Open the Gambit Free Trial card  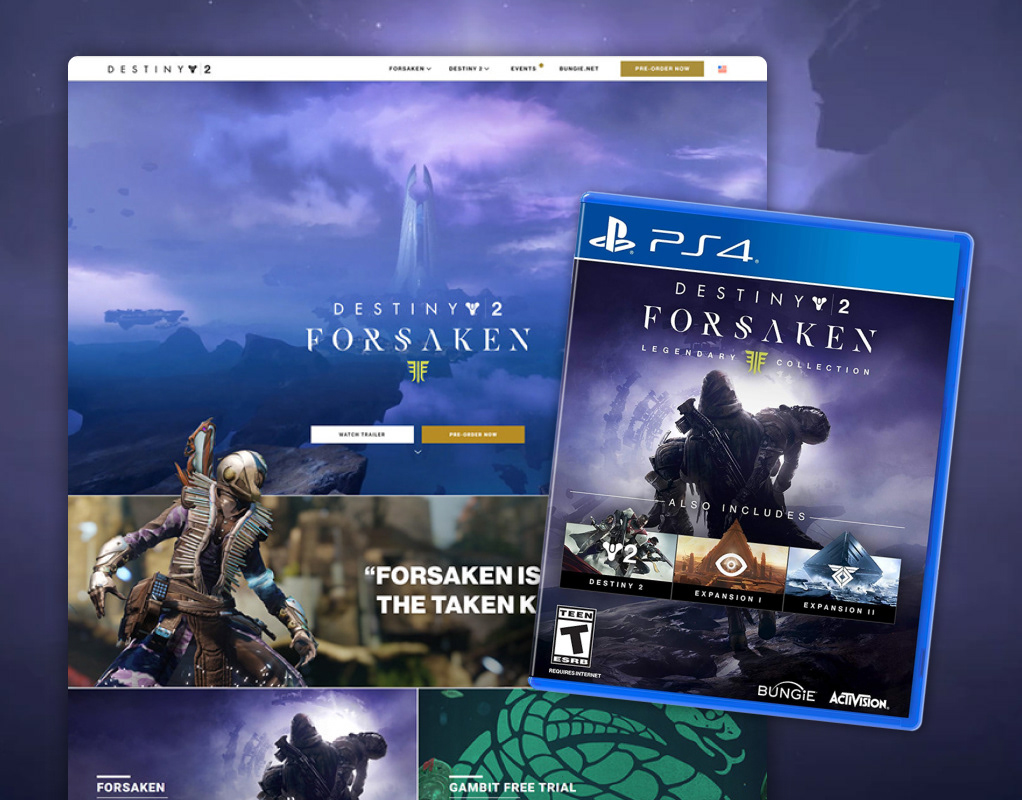pos(592,745)
